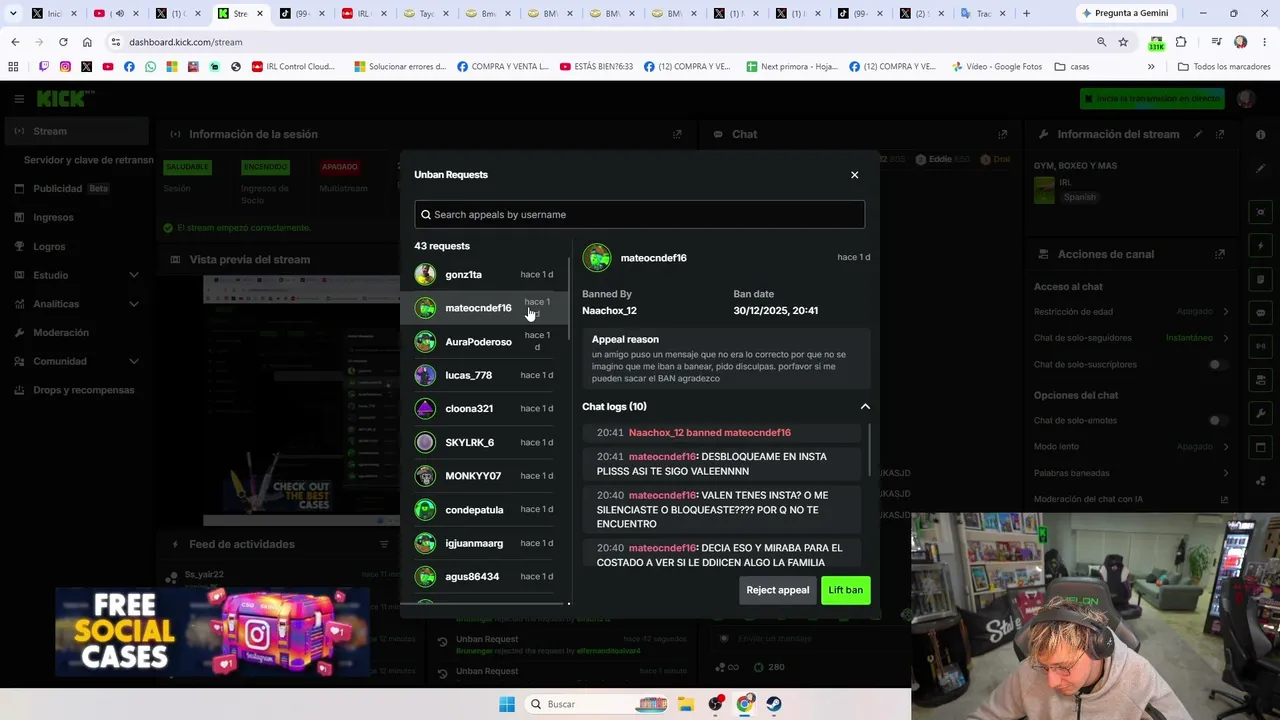Click the Naachox_12 moderator name

(609, 310)
